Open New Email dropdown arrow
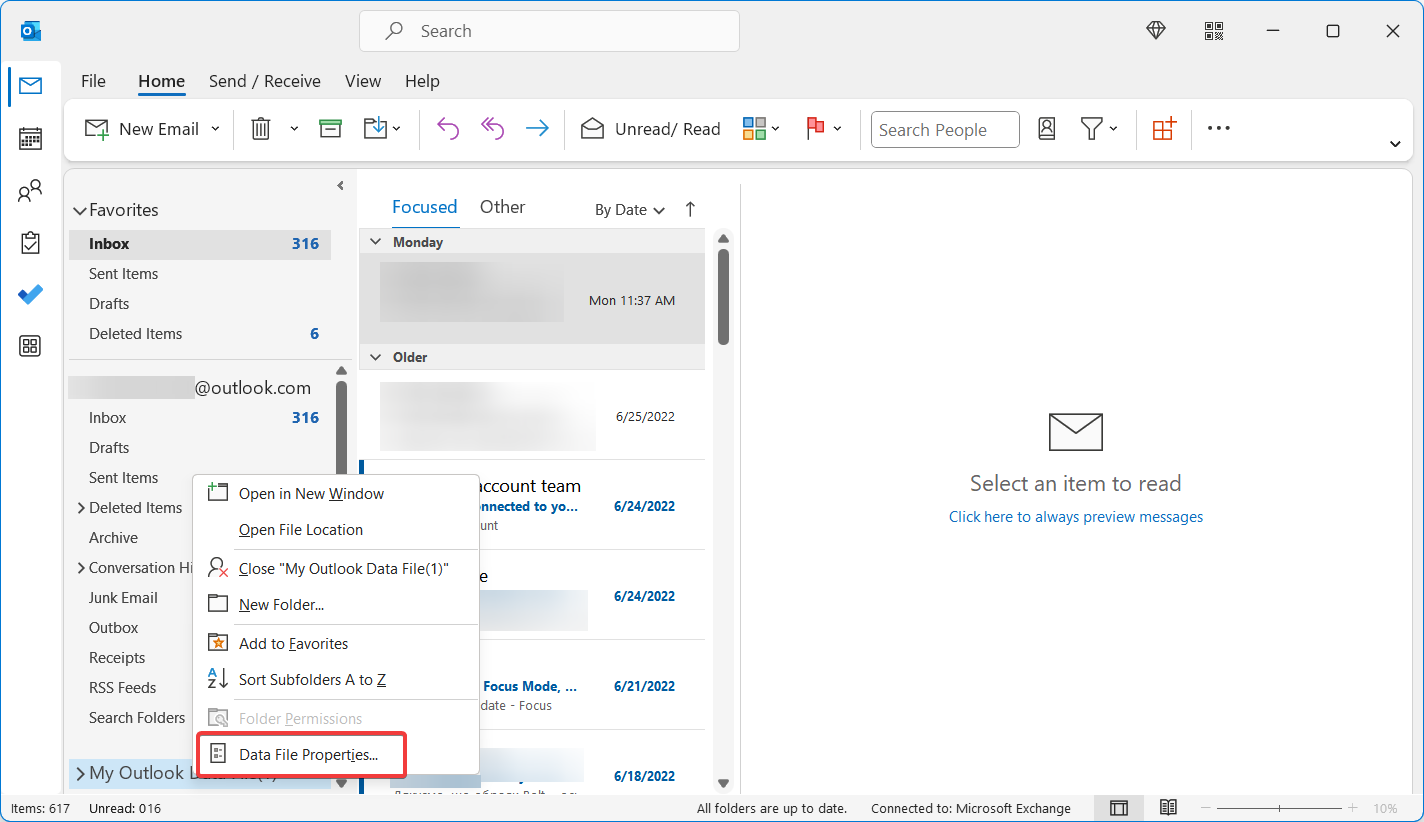 point(215,129)
